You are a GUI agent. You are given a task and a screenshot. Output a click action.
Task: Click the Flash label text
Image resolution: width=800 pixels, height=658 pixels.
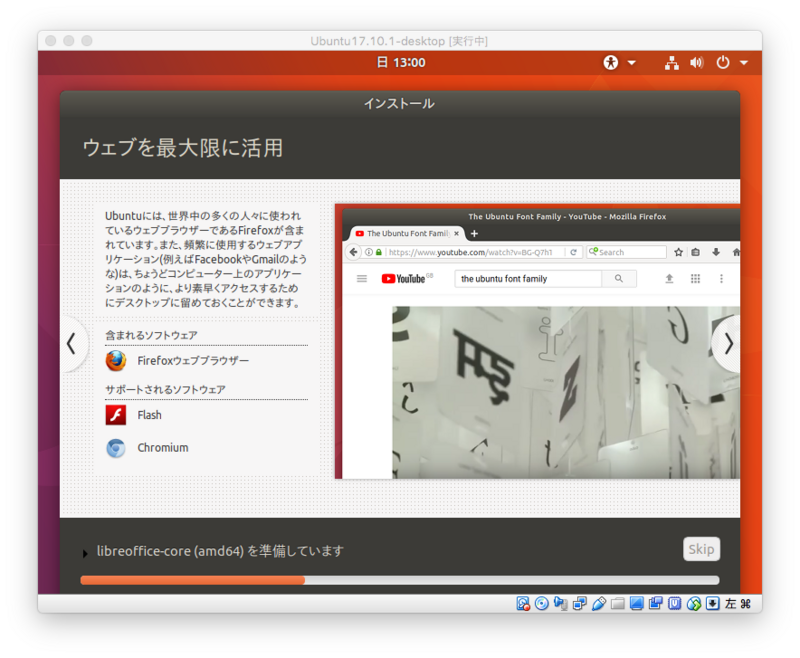point(149,415)
